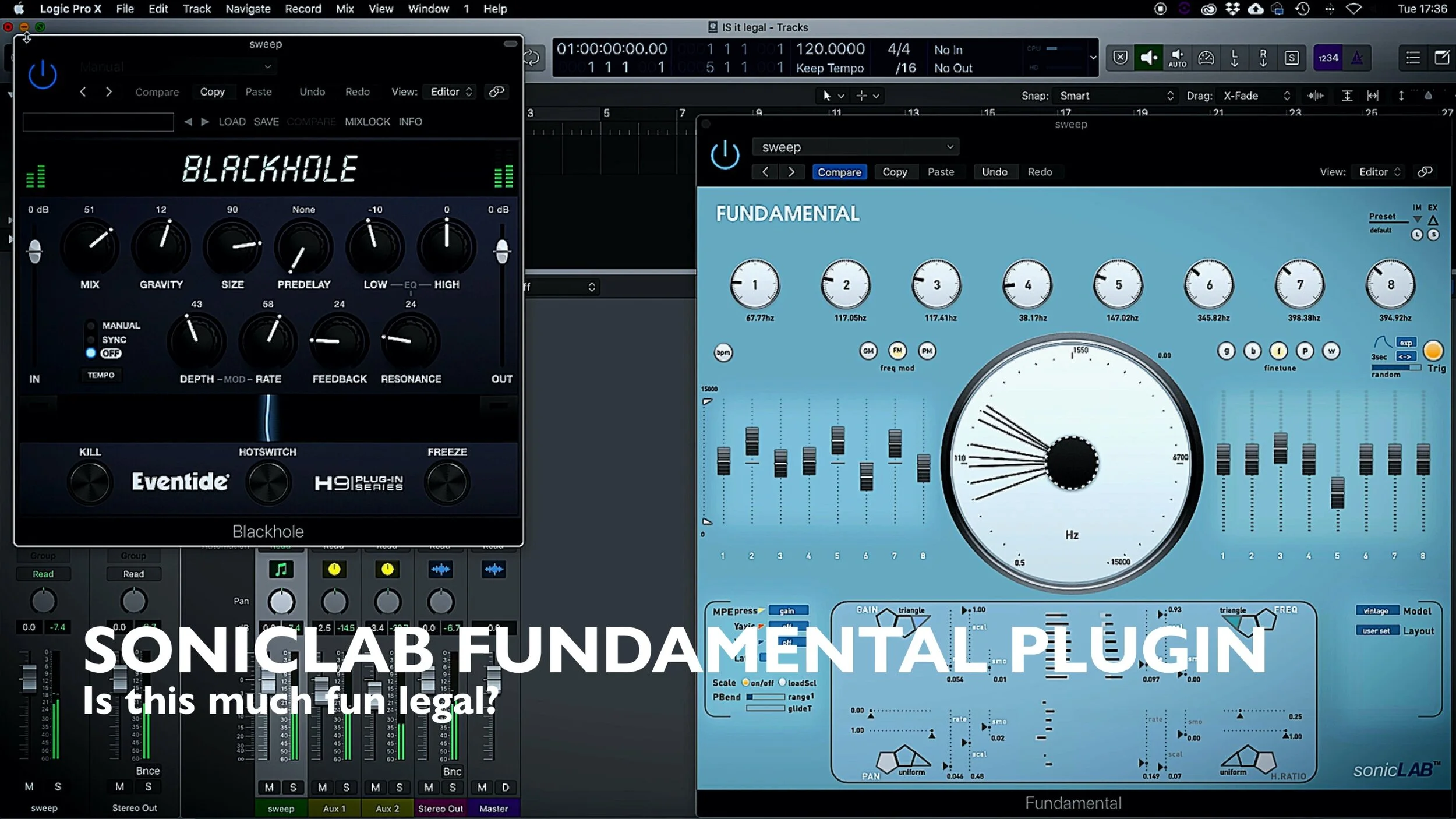Toggle MANUAL mode in Blackhole

coord(91,325)
